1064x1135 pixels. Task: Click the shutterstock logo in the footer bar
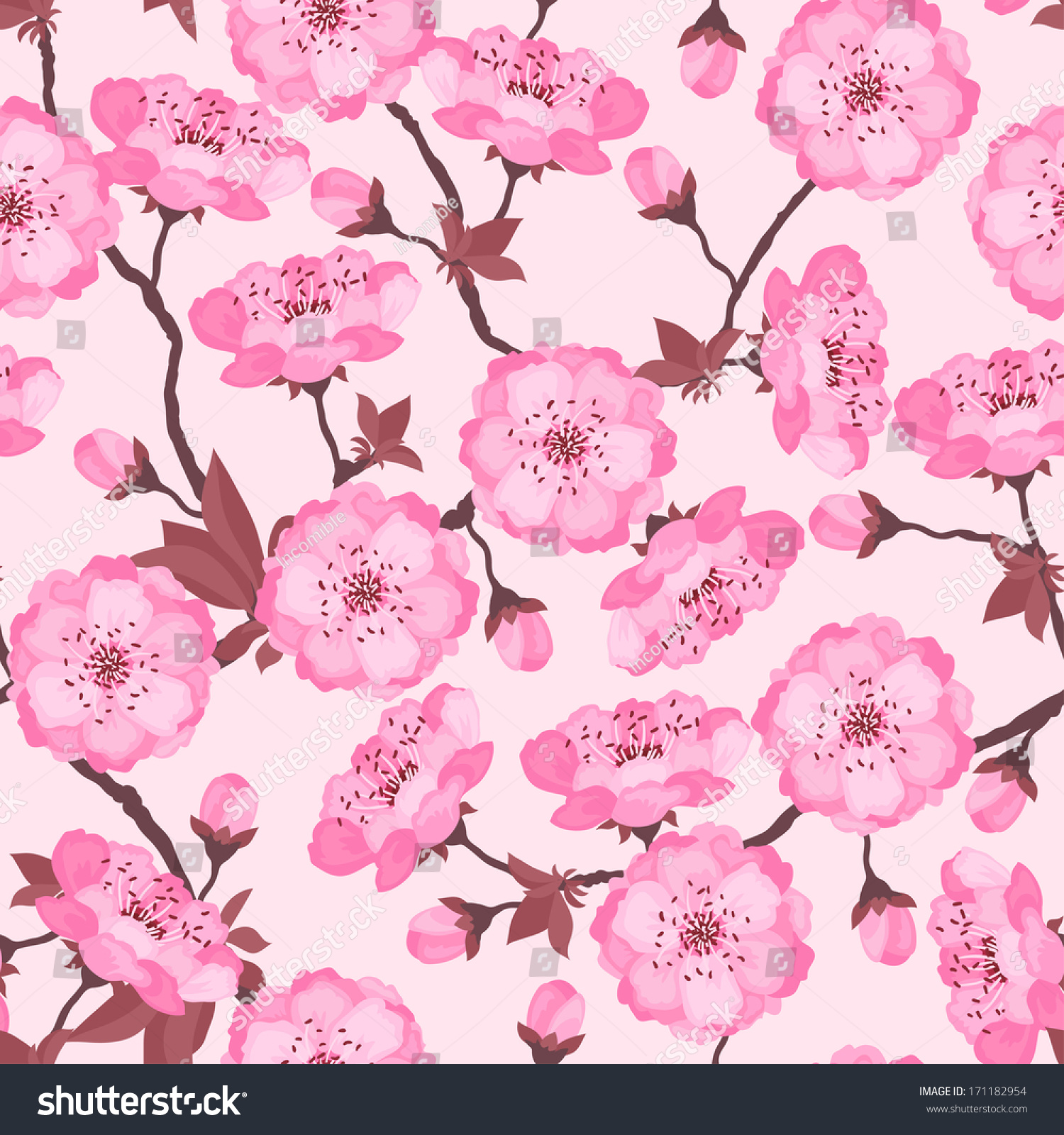click(x=142, y=1102)
